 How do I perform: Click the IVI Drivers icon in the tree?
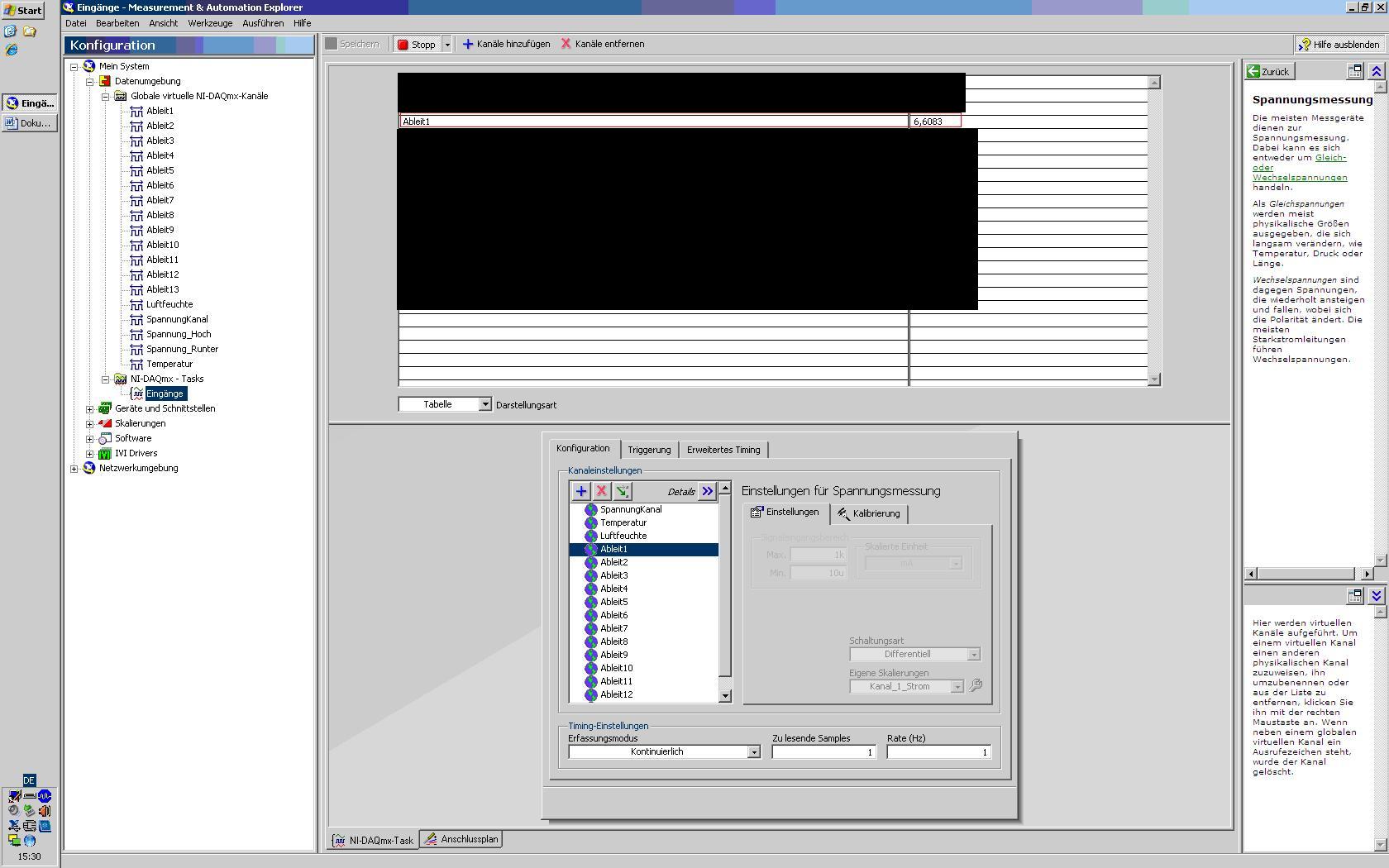pyautogui.click(x=105, y=453)
